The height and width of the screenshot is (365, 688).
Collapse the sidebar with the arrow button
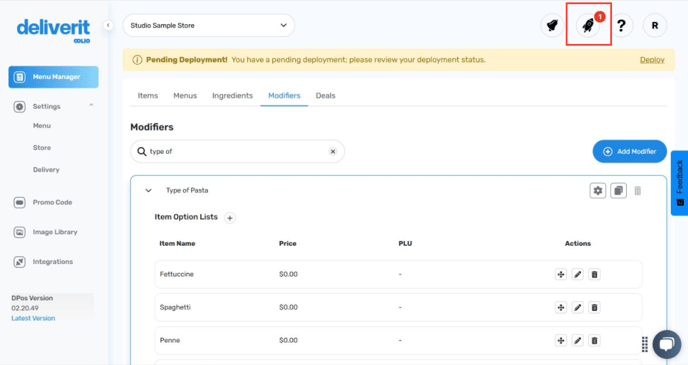pos(108,25)
